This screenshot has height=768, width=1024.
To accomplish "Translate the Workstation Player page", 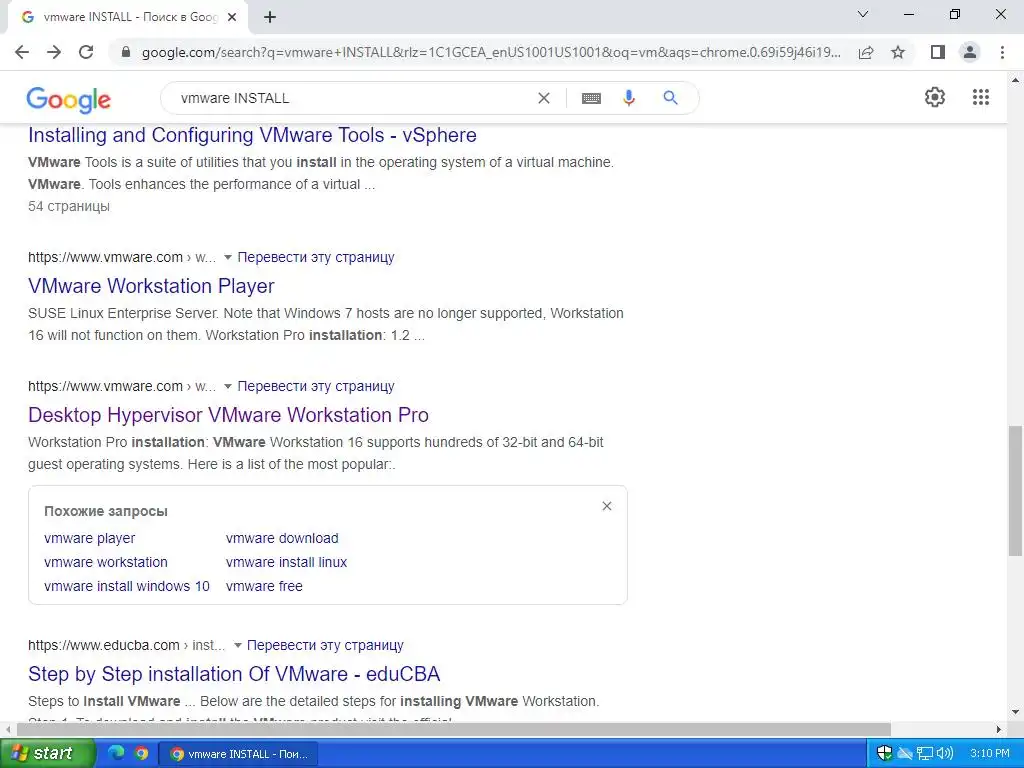I will 315,257.
